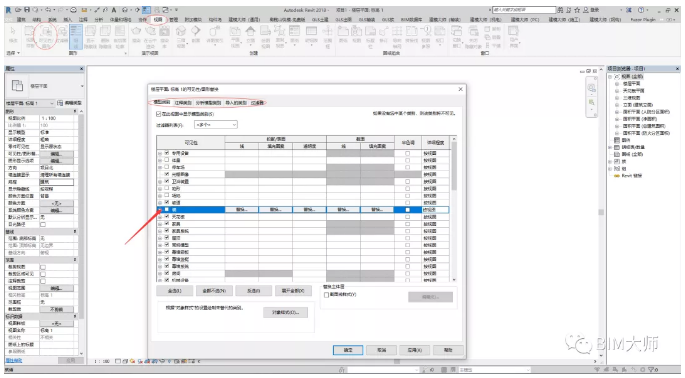Expand the highlighted category row tree node

(x=160, y=210)
